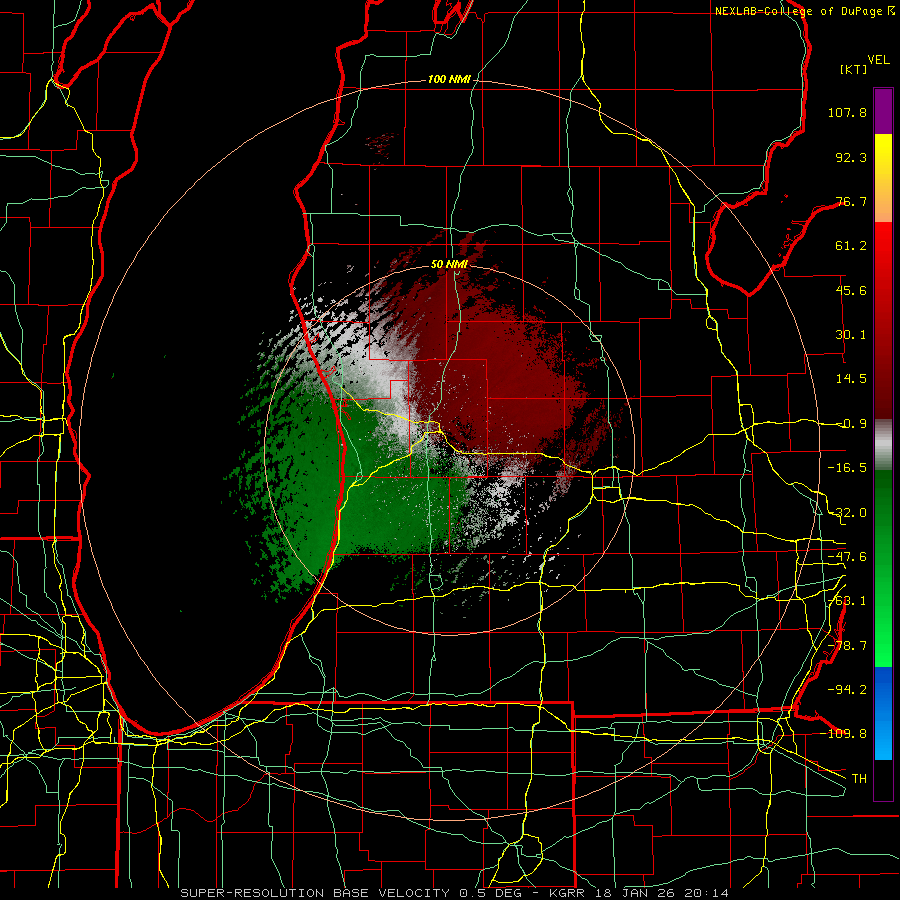Click the 30.1 velocity scale value

(851, 335)
